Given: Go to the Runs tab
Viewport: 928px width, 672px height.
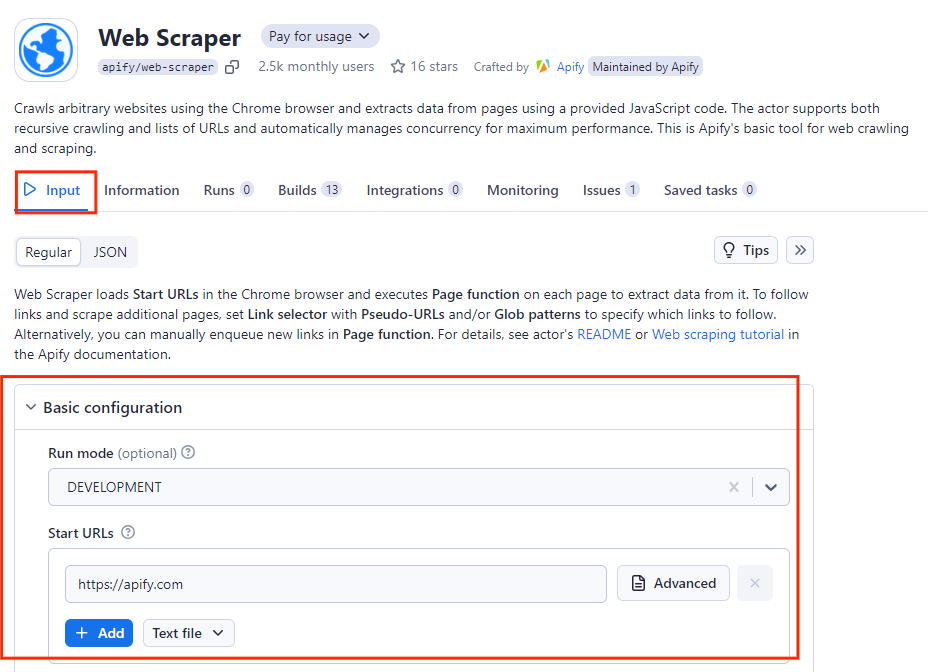Looking at the screenshot, I should tap(228, 190).
